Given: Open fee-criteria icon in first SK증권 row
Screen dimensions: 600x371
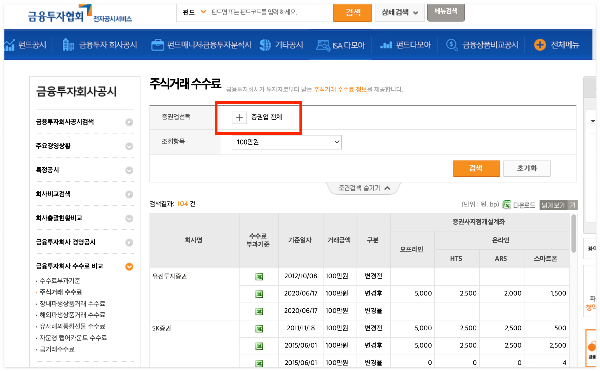Looking at the screenshot, I should click(259, 329).
